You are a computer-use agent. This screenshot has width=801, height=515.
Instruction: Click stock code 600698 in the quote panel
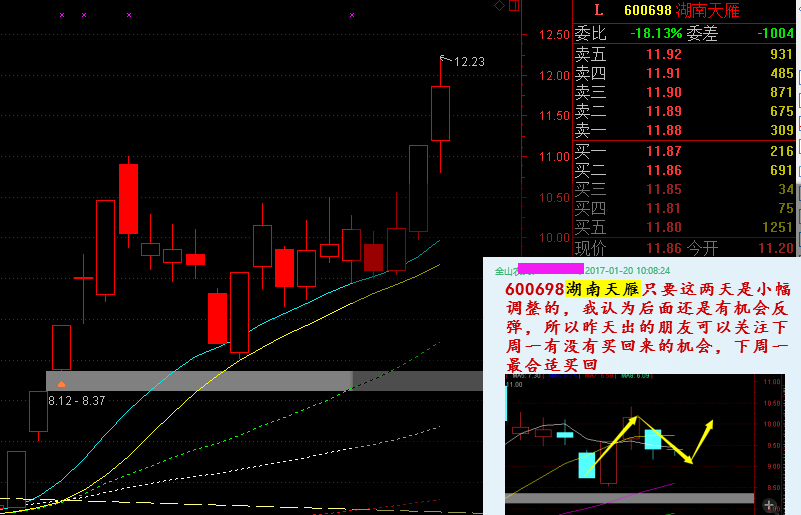coord(647,11)
